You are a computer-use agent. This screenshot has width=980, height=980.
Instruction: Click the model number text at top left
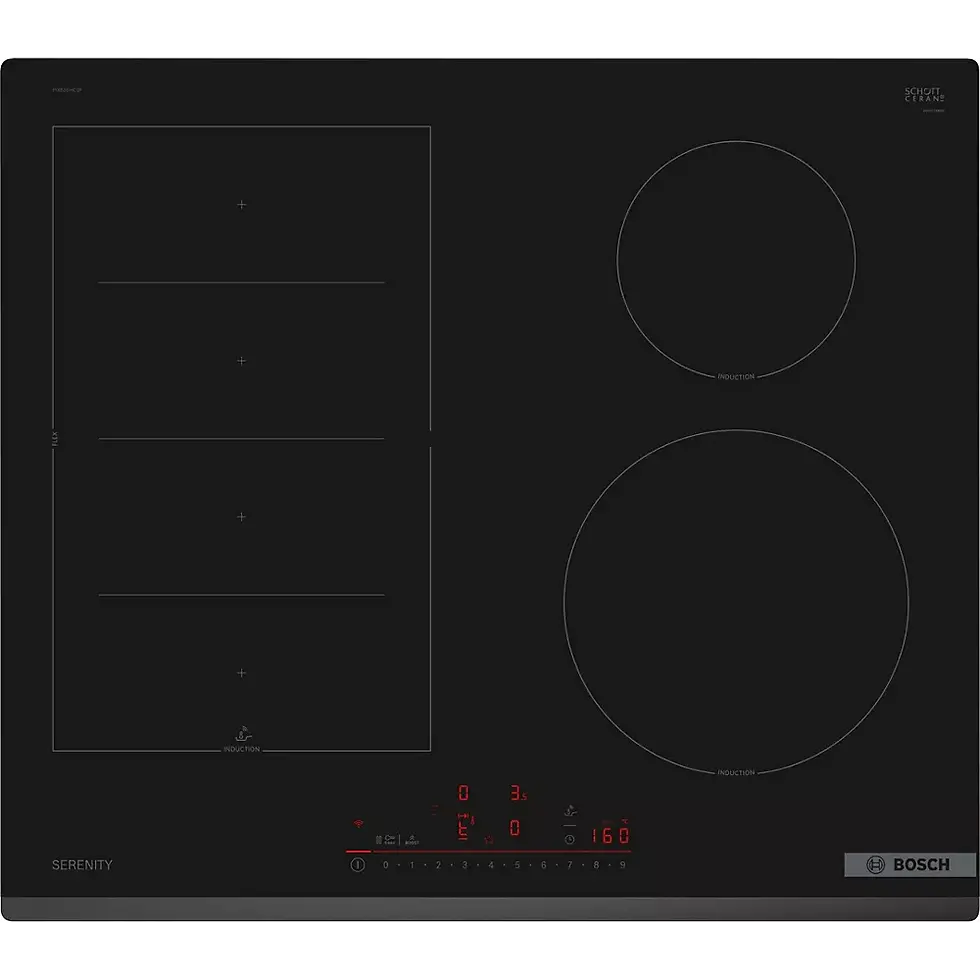(x=67, y=90)
